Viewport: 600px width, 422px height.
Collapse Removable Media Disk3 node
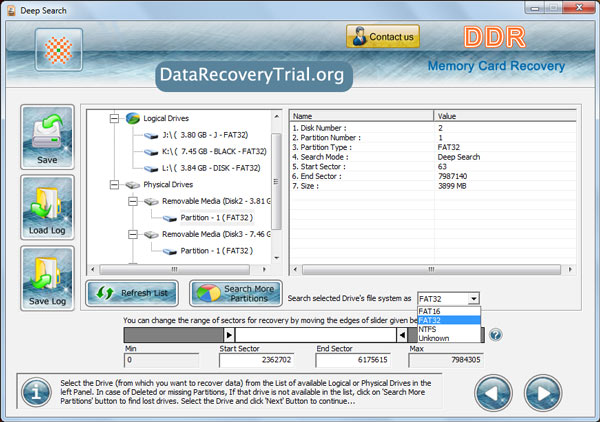[x=132, y=234]
